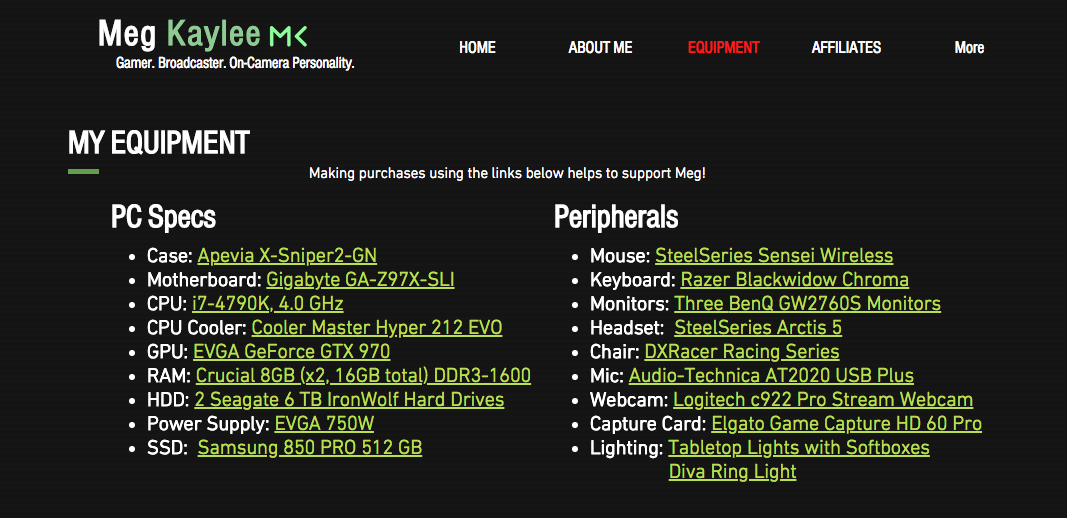
Task: Go to the ABOUT ME page
Action: click(x=600, y=47)
